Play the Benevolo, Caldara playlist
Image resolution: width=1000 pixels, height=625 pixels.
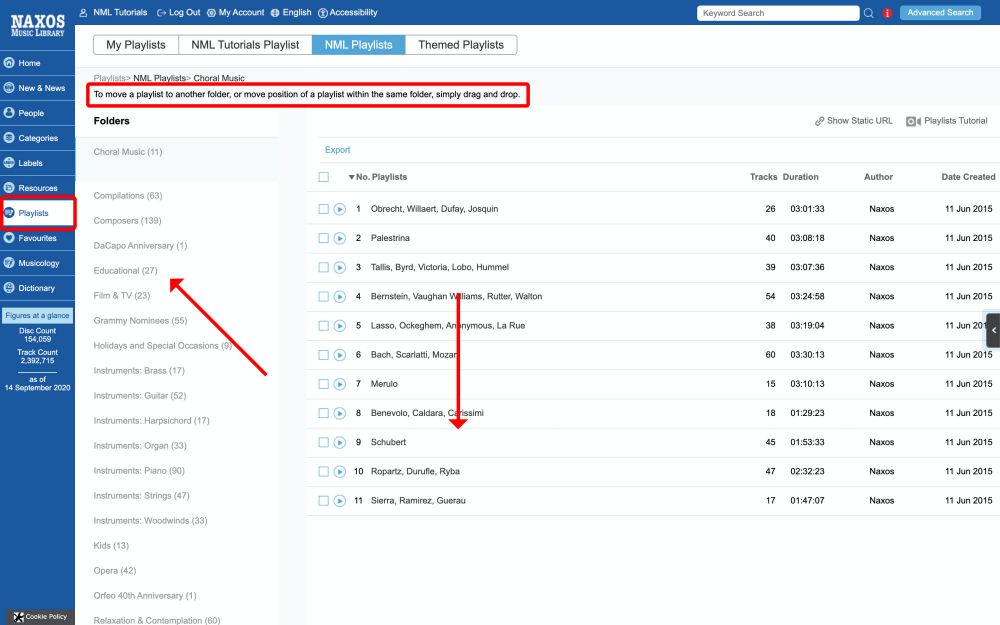(x=340, y=413)
